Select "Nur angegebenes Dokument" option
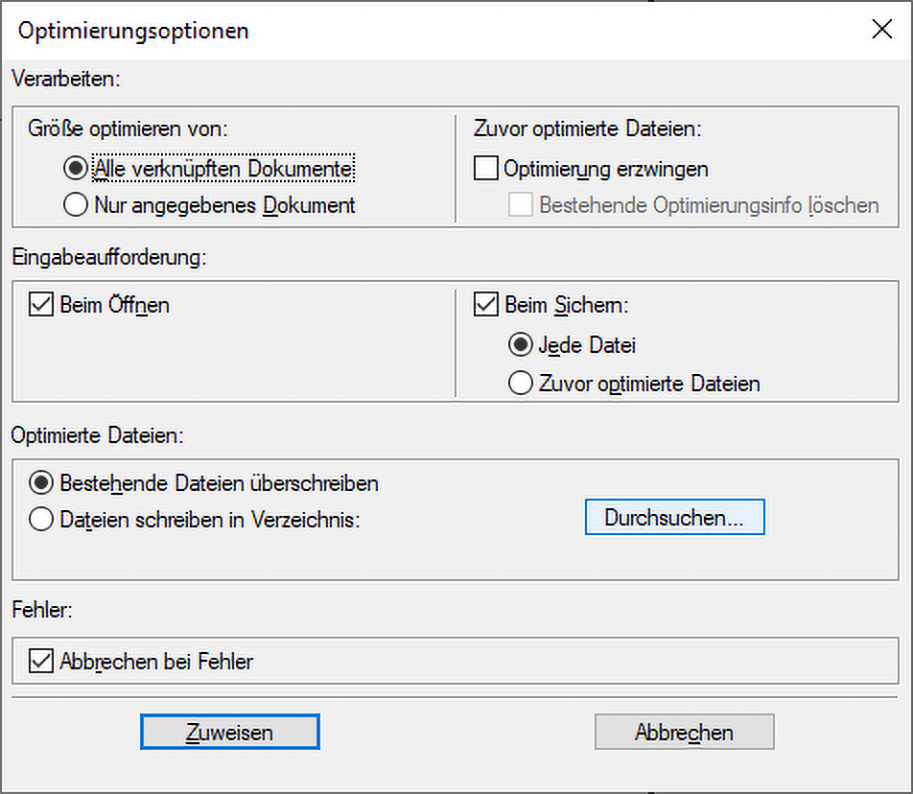913x794 pixels. click(75, 204)
